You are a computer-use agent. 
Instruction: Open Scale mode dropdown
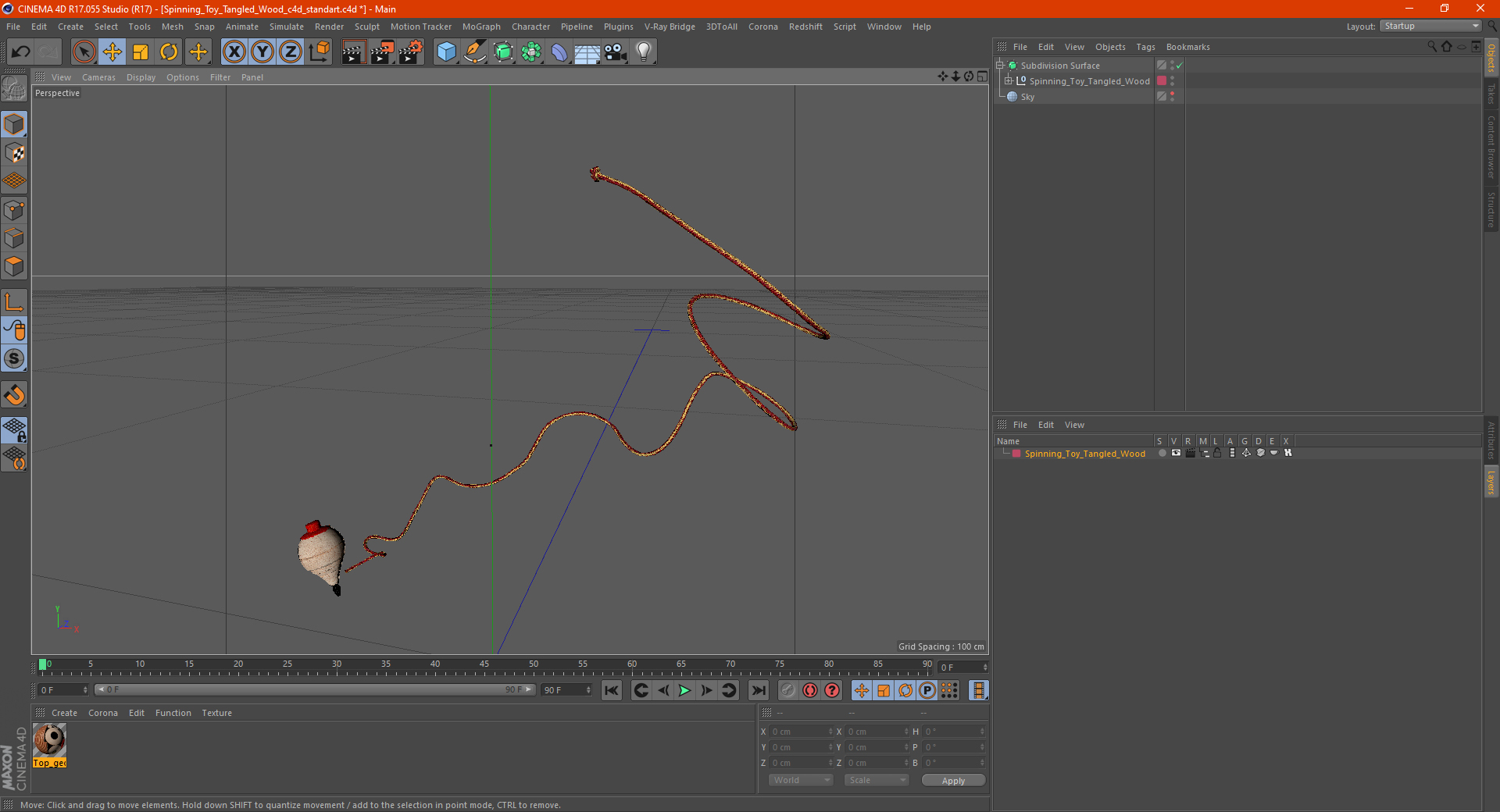tap(877, 780)
